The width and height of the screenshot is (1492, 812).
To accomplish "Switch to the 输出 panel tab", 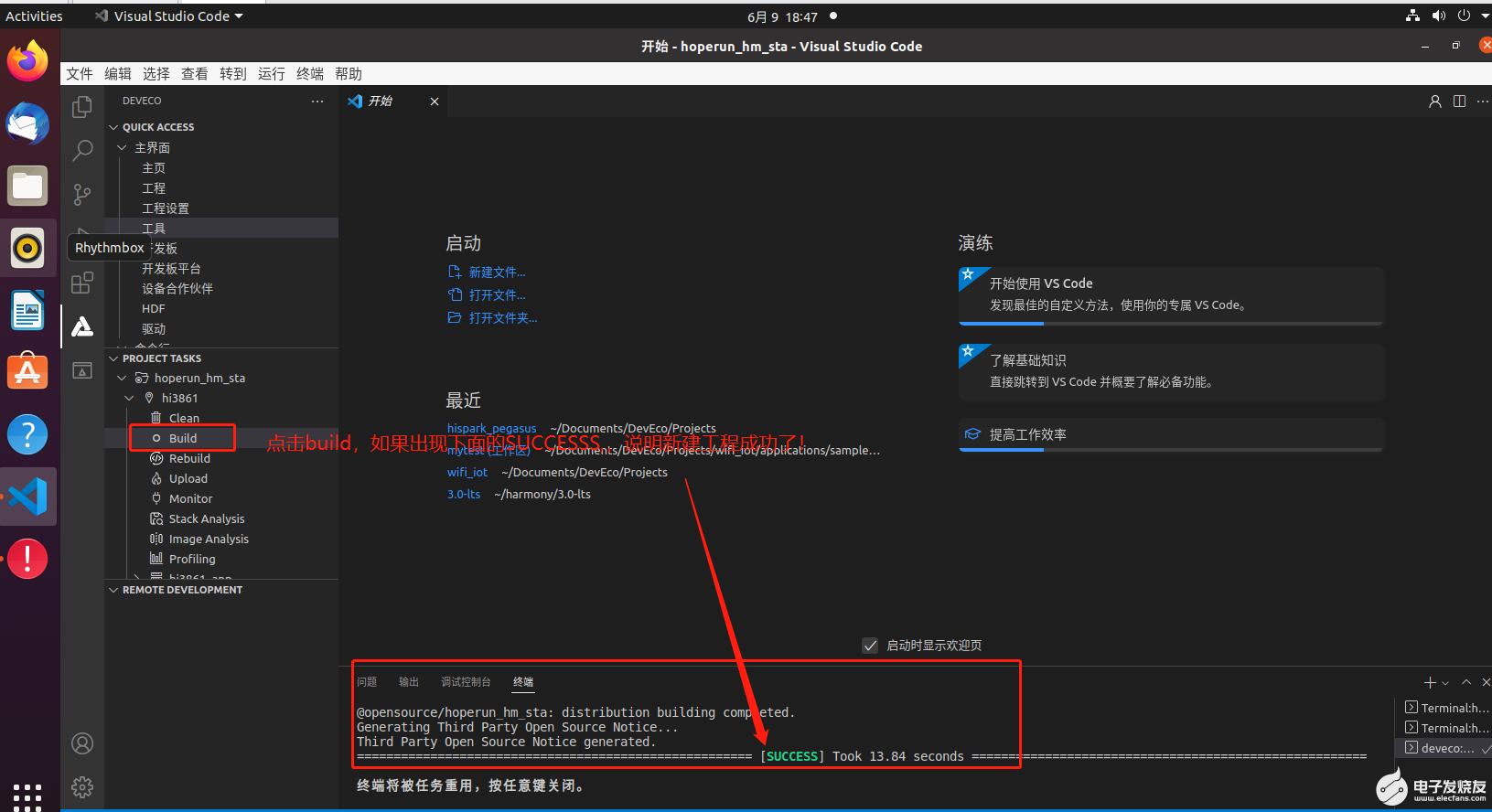I will pos(409,682).
